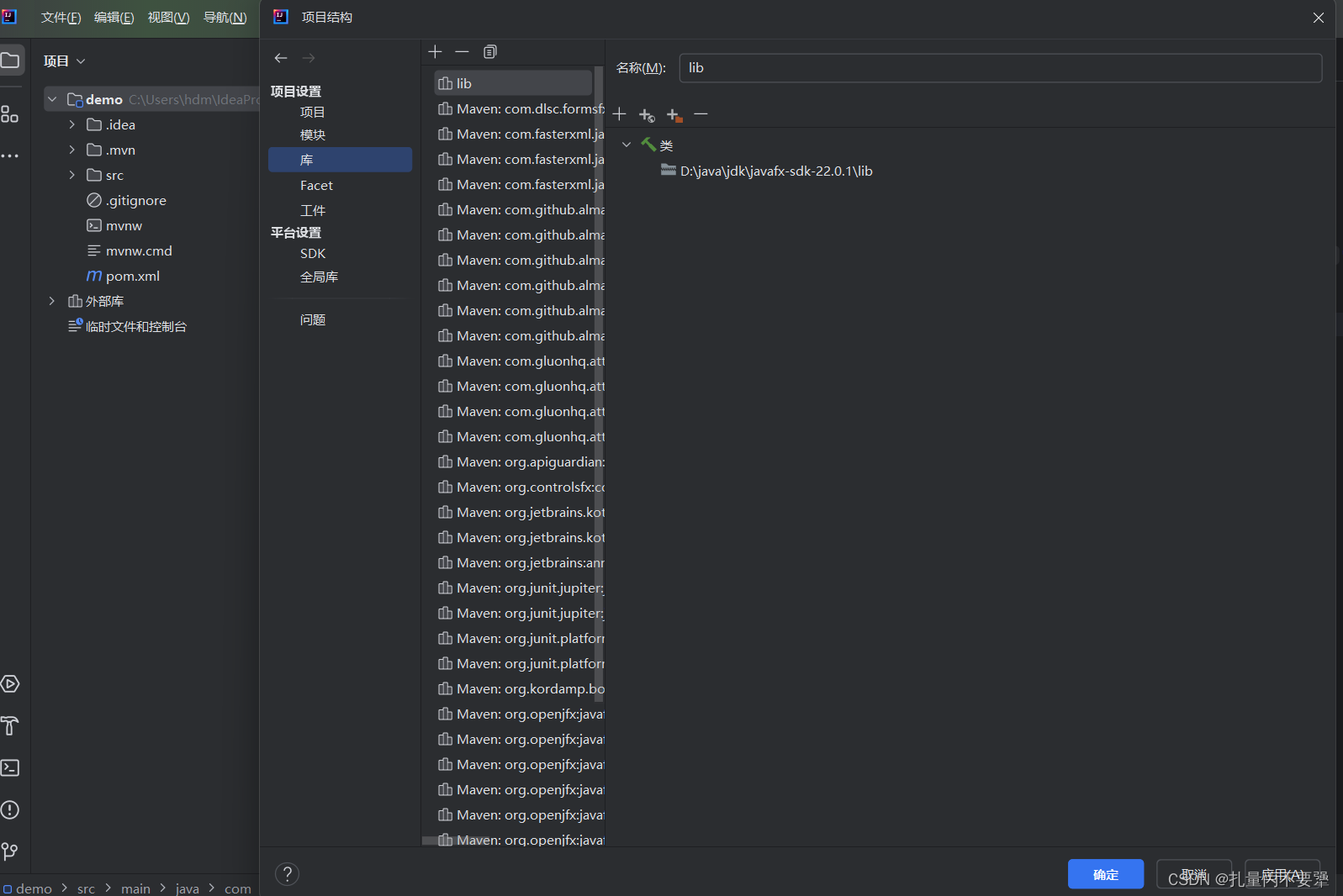Open the 导航 menu

pyautogui.click(x=225, y=18)
